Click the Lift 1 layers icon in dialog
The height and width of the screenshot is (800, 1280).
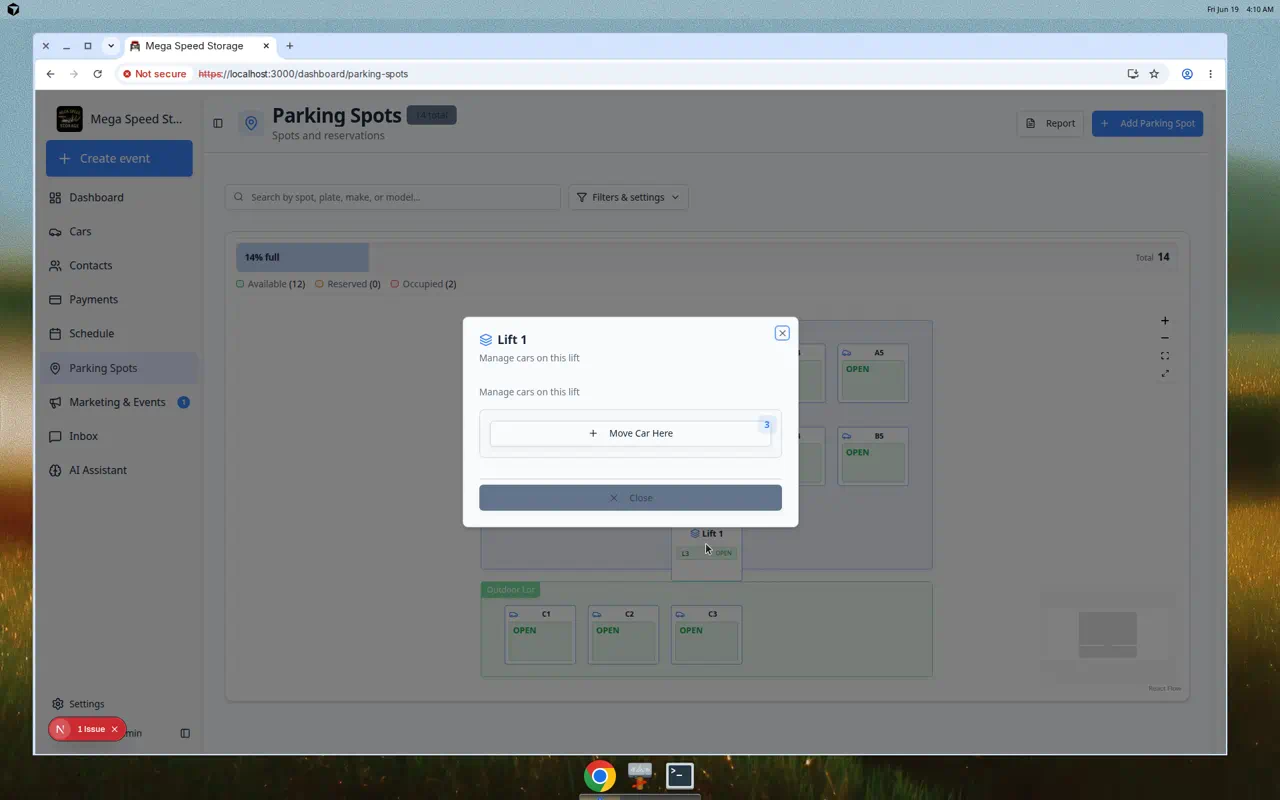(x=486, y=340)
